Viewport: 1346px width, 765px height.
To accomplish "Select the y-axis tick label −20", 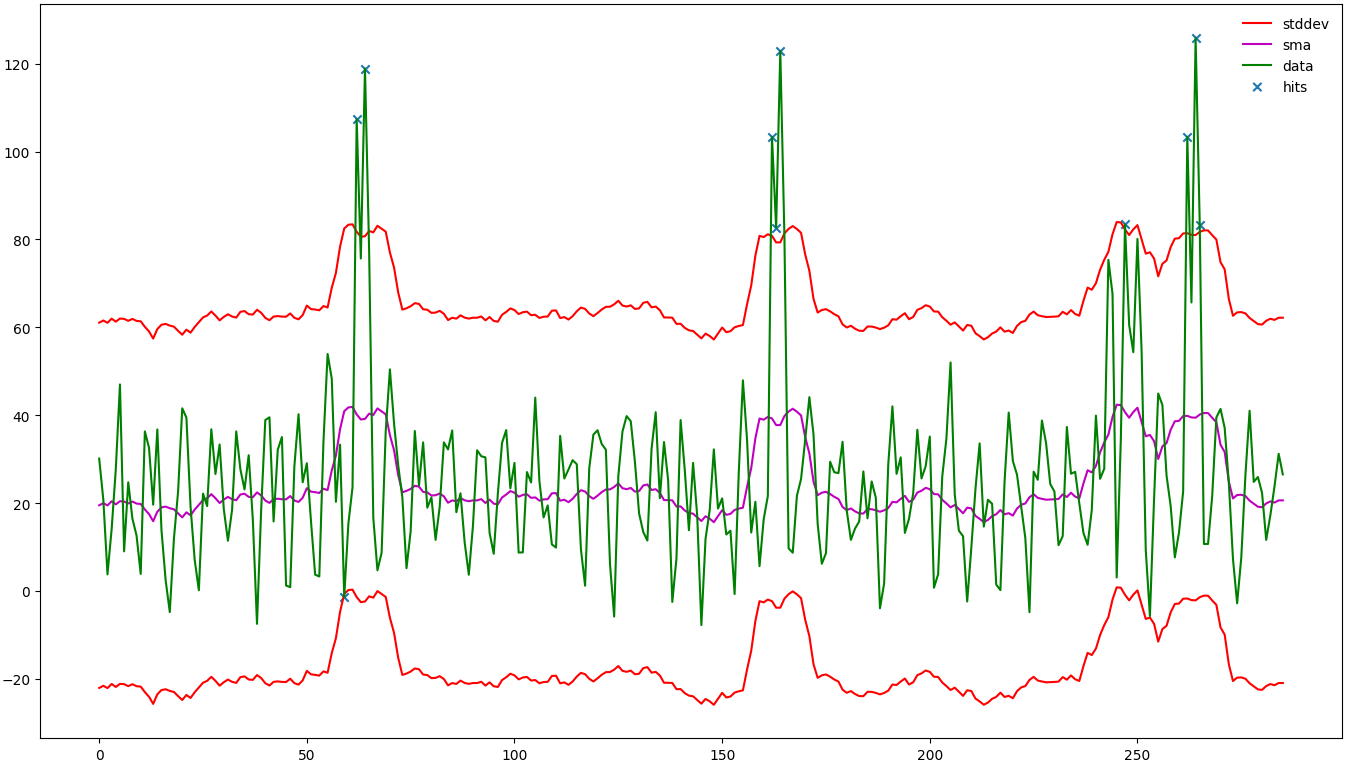I will (18, 680).
